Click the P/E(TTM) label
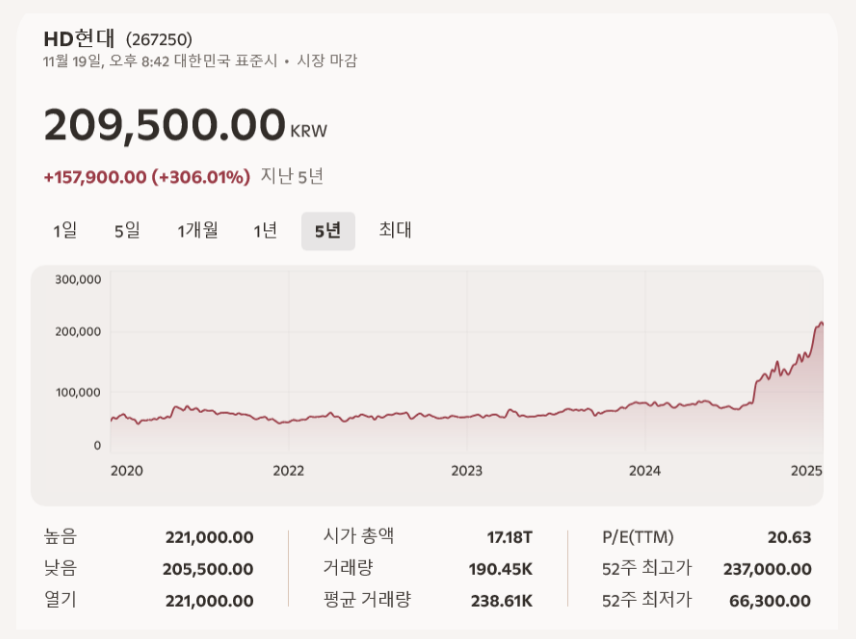 coord(638,537)
